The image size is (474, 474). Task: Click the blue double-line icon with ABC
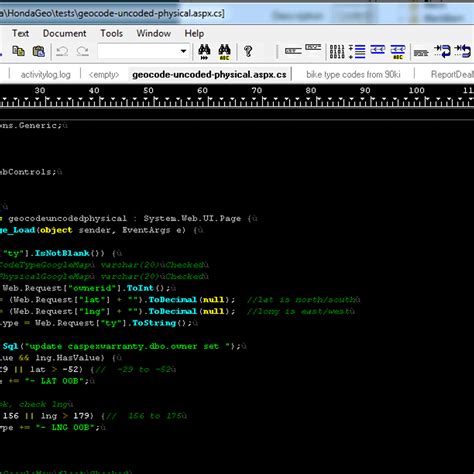398,52
